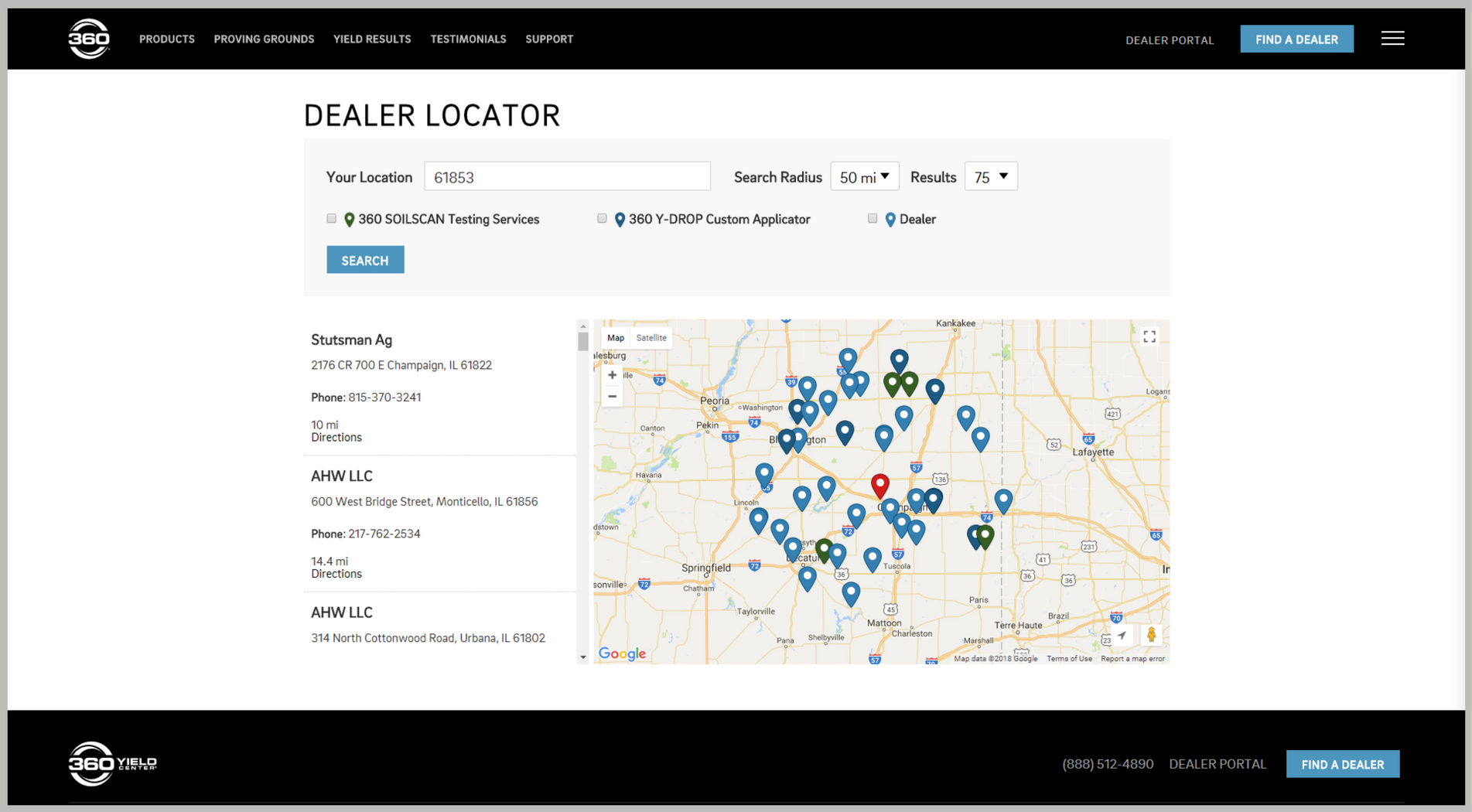Click the 360 Yield Center footer logo
The height and width of the screenshot is (812, 1472).
click(112, 763)
